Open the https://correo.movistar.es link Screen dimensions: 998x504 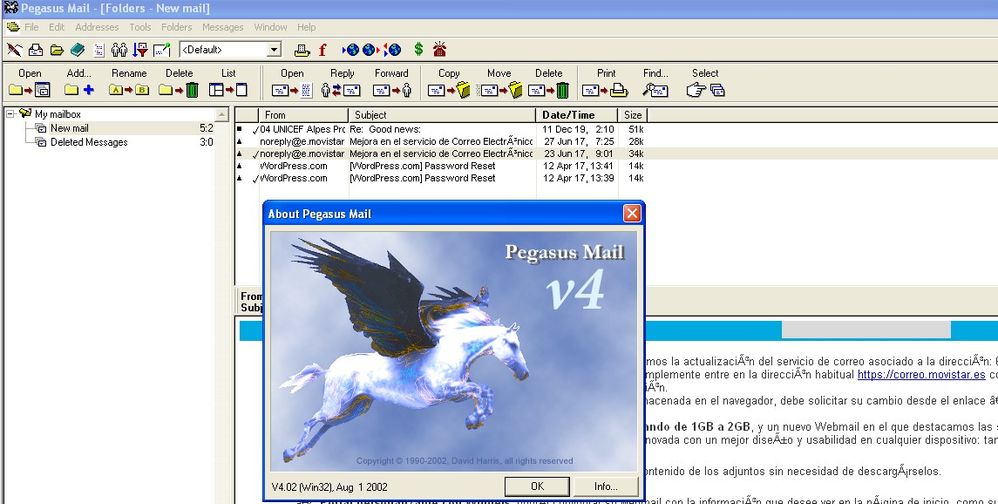coord(921,375)
